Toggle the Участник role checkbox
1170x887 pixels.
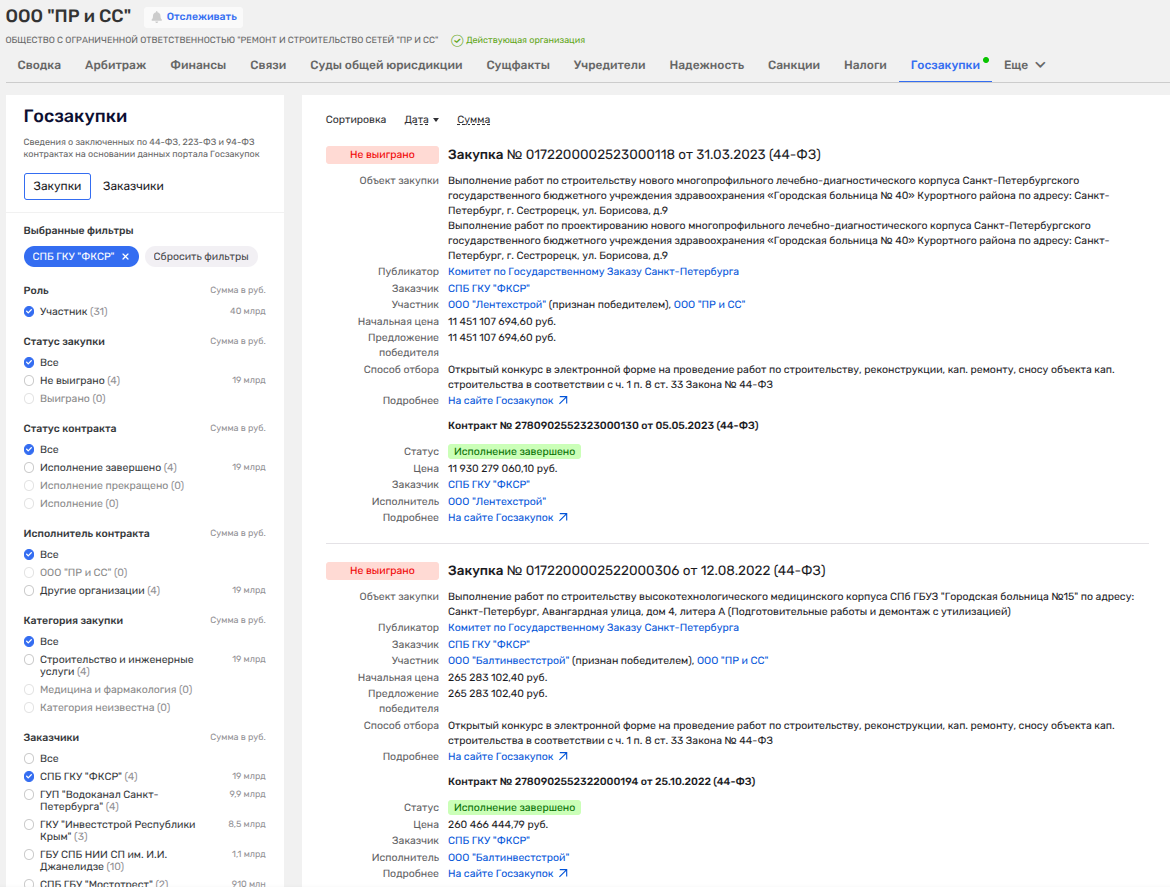30,312
